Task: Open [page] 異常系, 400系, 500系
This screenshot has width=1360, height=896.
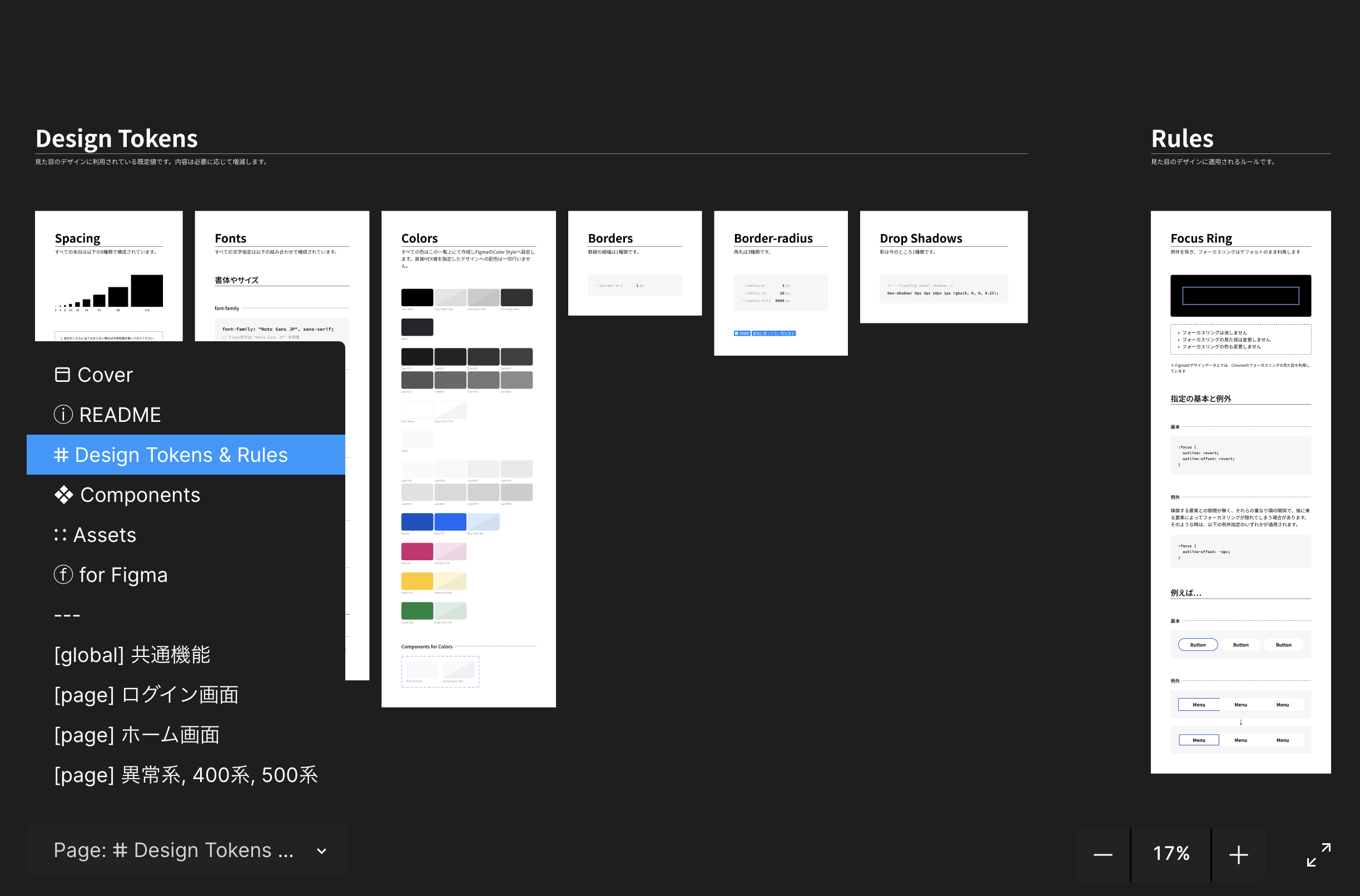Action: pos(186,775)
